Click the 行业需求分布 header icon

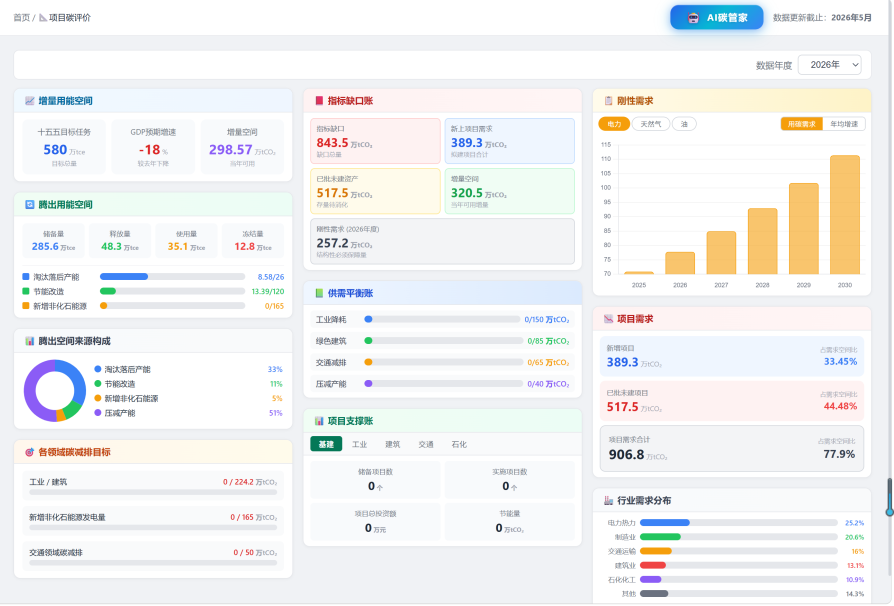coord(608,501)
